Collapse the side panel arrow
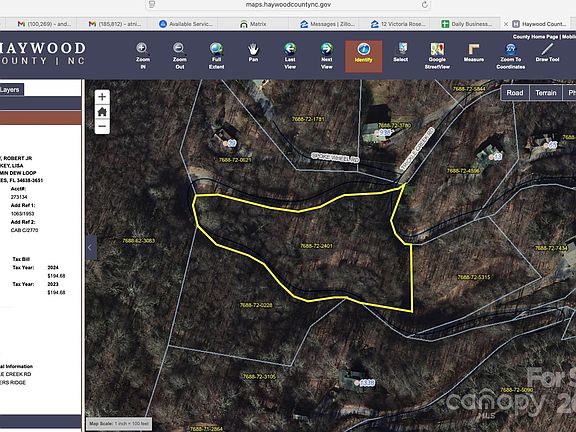This screenshot has width=576, height=432. [91, 248]
